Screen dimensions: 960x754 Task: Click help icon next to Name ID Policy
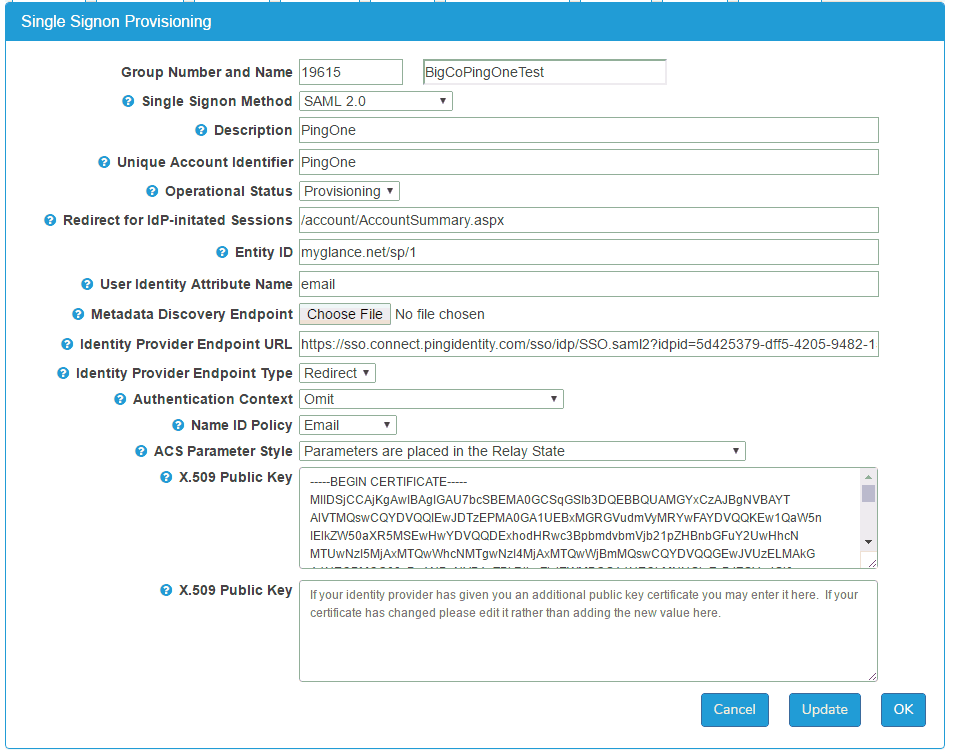tap(179, 426)
